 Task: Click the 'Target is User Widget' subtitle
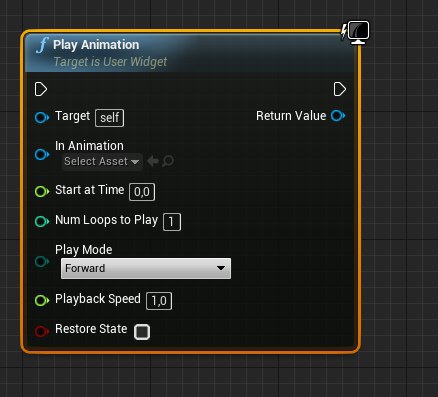pos(110,62)
